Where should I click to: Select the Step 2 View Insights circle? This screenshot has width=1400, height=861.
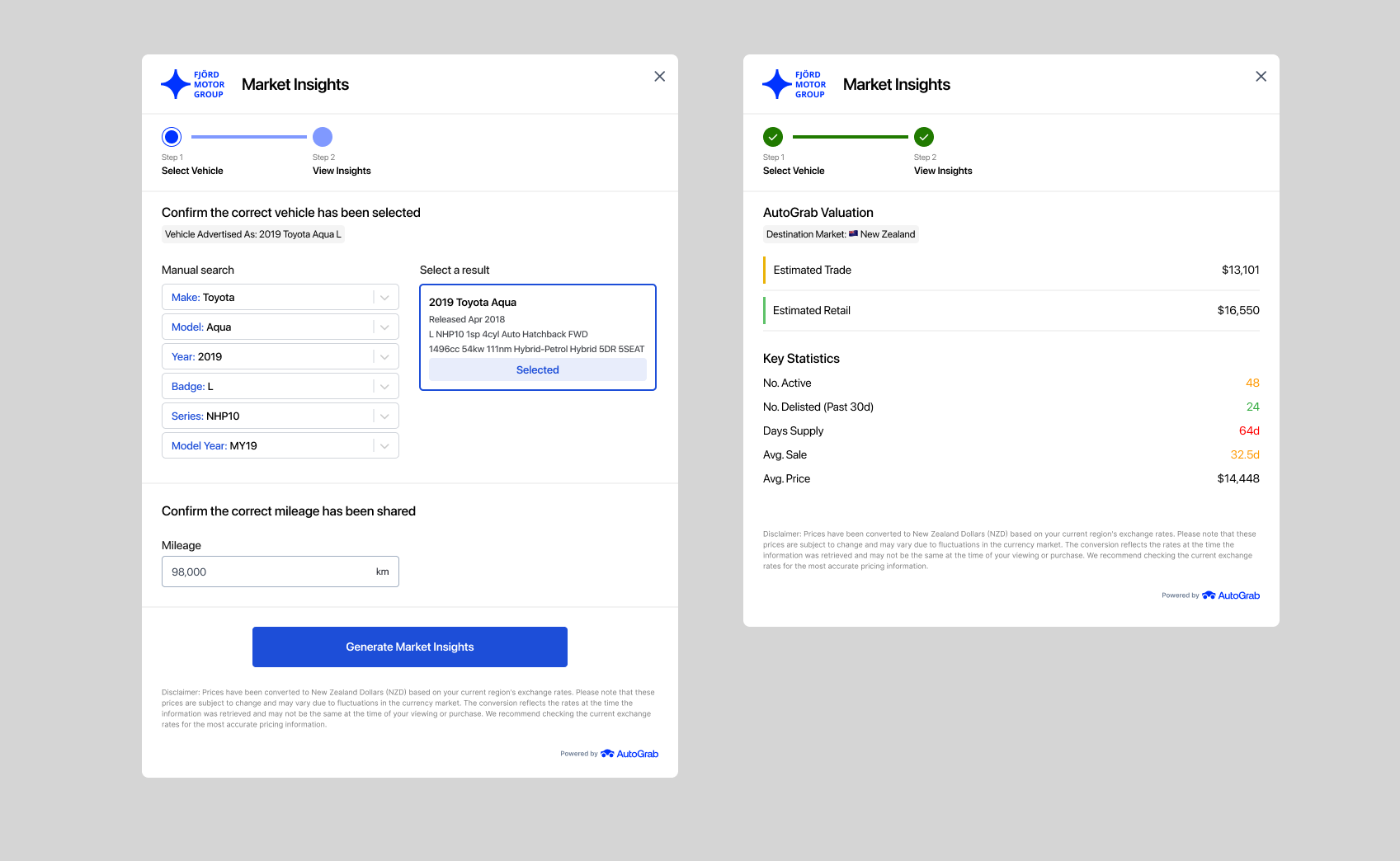coord(323,137)
